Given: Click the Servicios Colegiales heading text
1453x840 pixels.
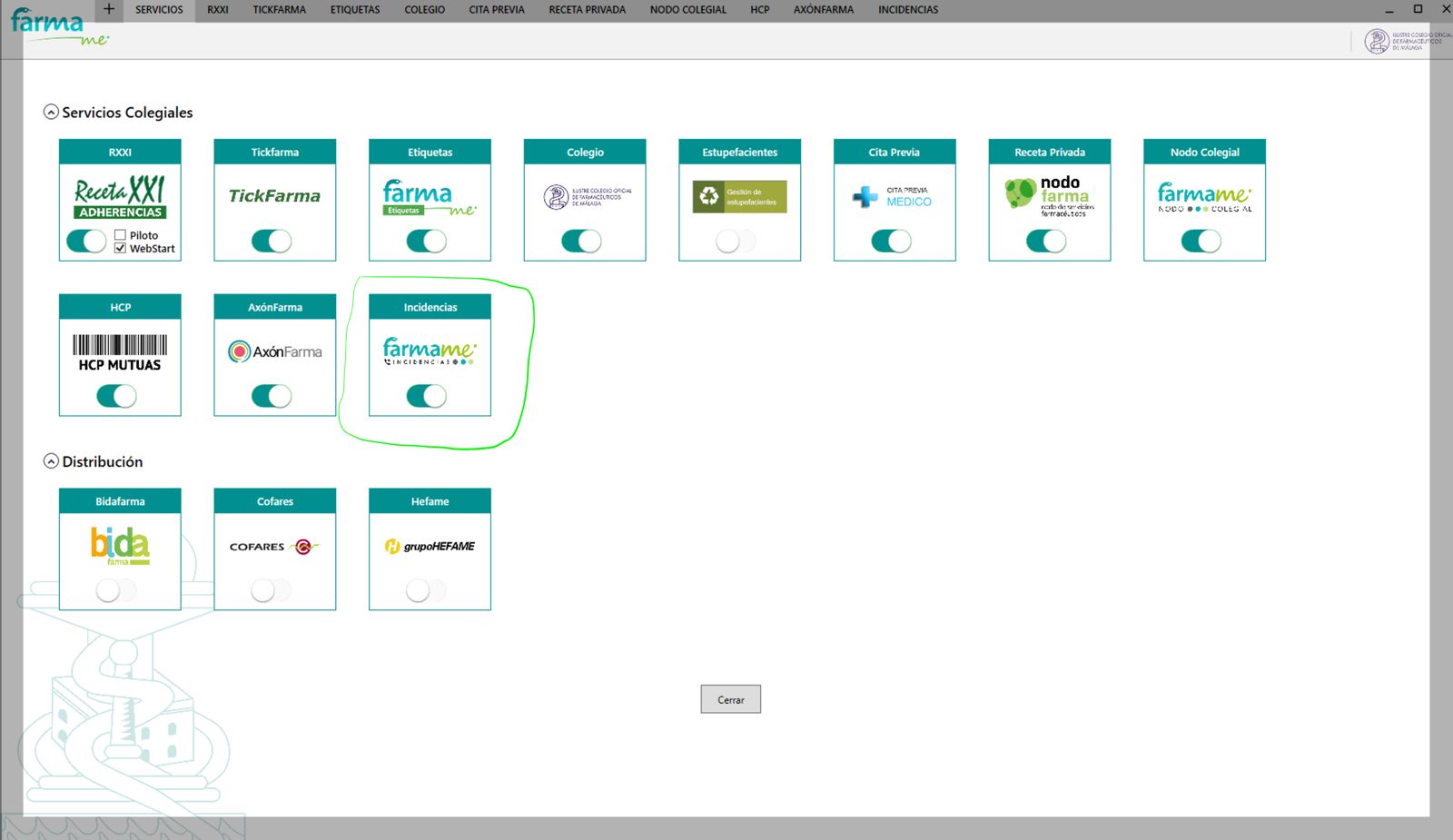Looking at the screenshot, I should tap(127, 113).
